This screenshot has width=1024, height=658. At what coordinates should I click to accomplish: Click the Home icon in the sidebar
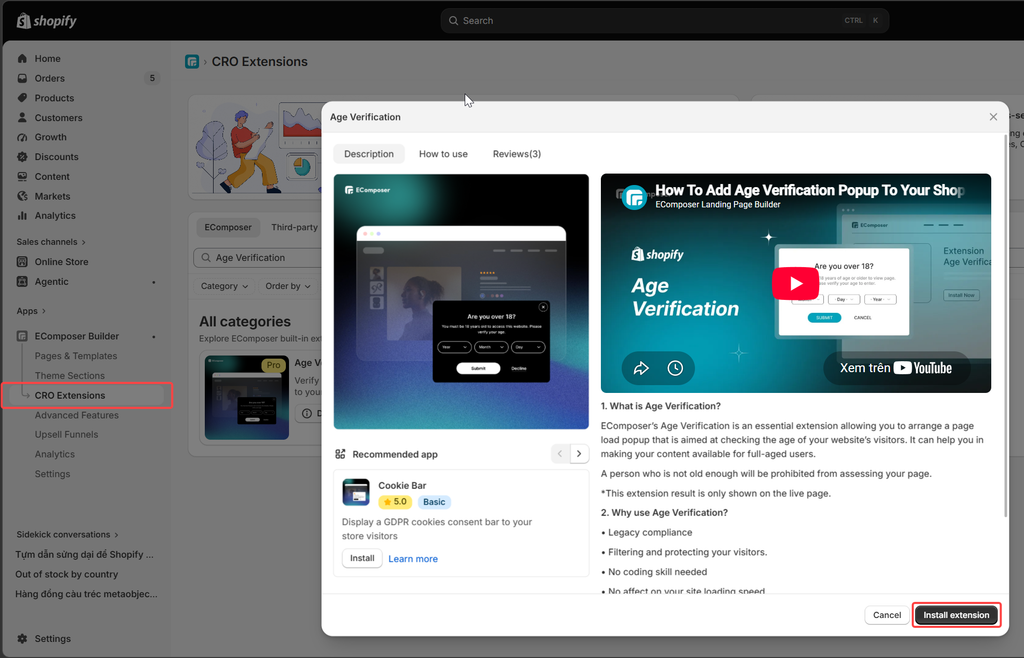(22, 58)
